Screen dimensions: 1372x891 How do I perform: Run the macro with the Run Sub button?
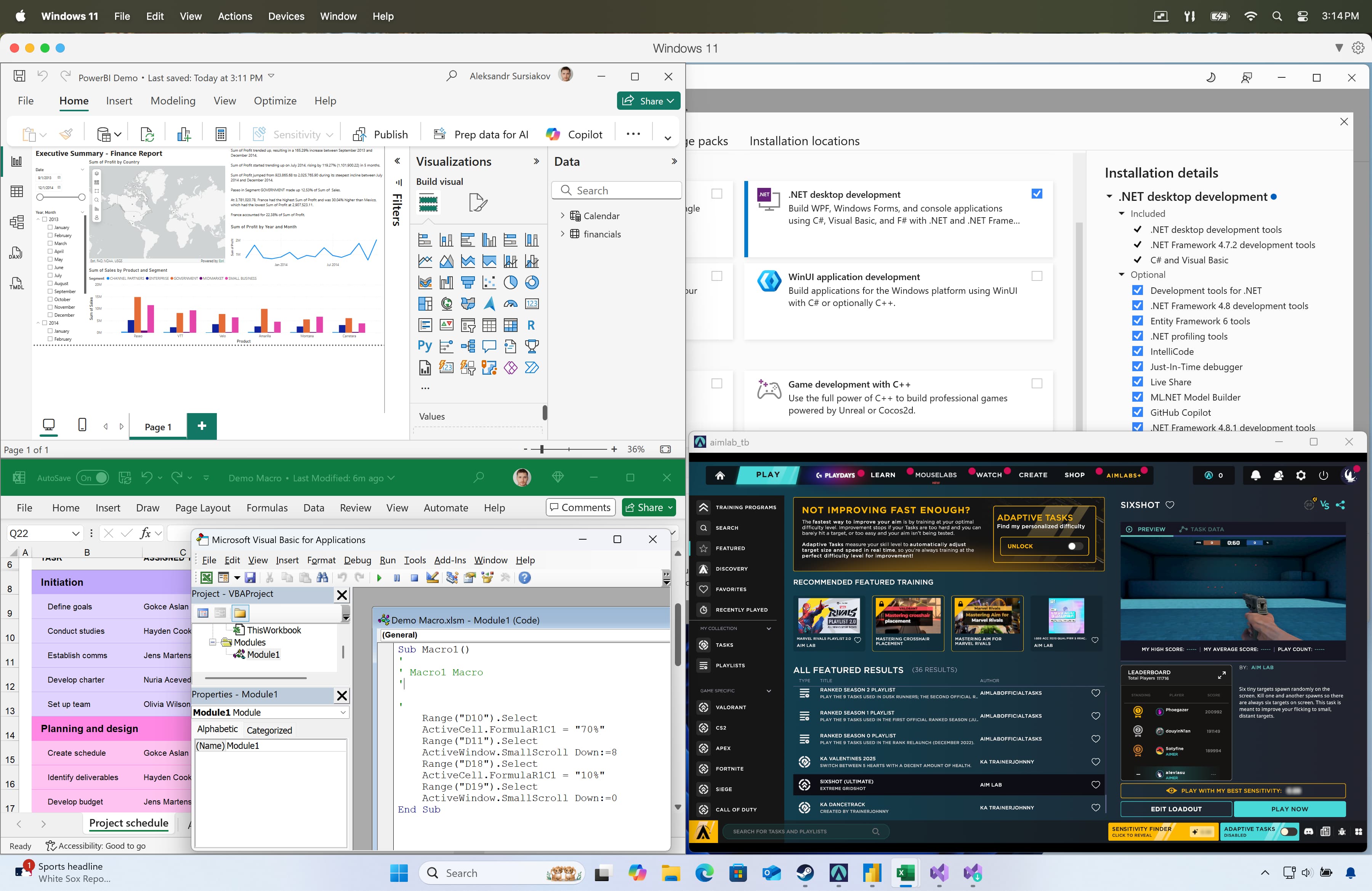coord(379,578)
